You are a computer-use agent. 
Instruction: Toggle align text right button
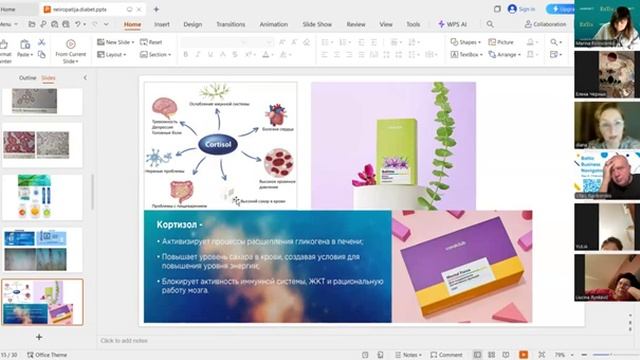pos(349,54)
